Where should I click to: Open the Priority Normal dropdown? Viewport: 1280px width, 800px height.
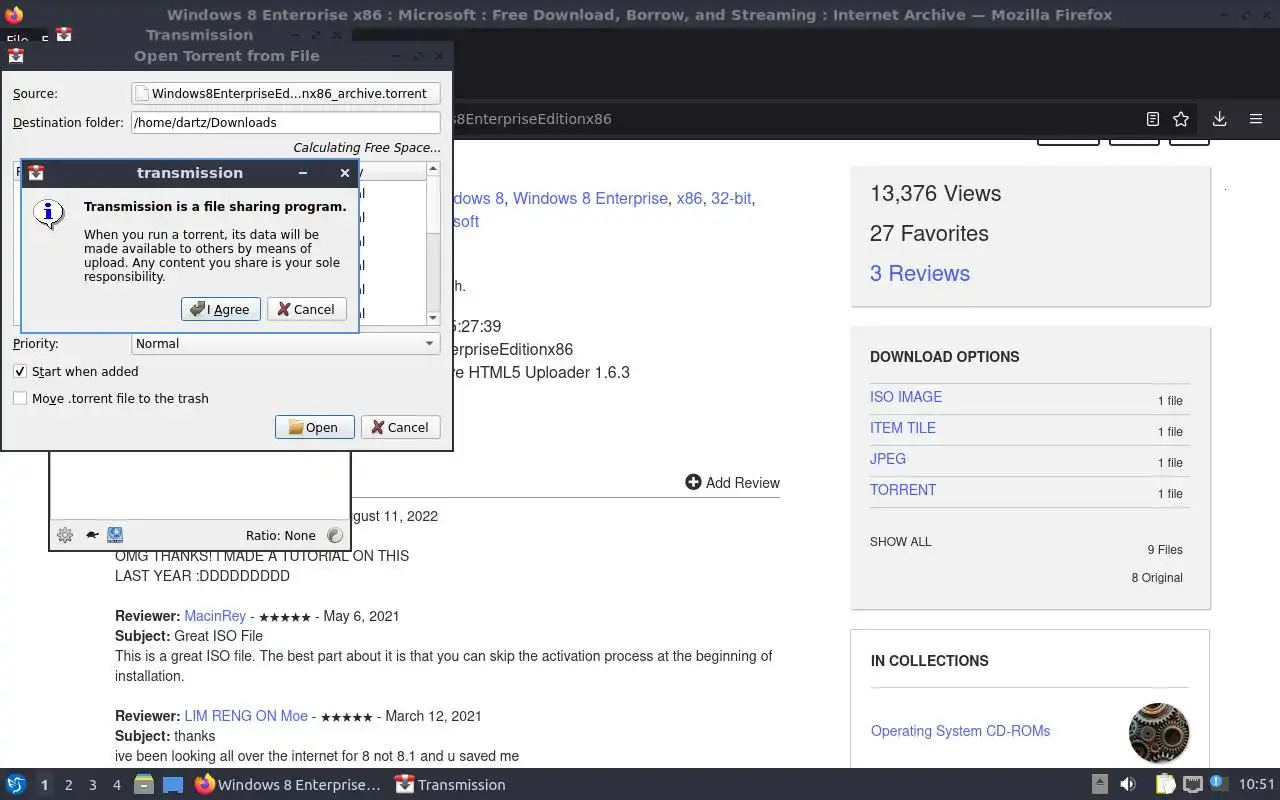coord(286,343)
